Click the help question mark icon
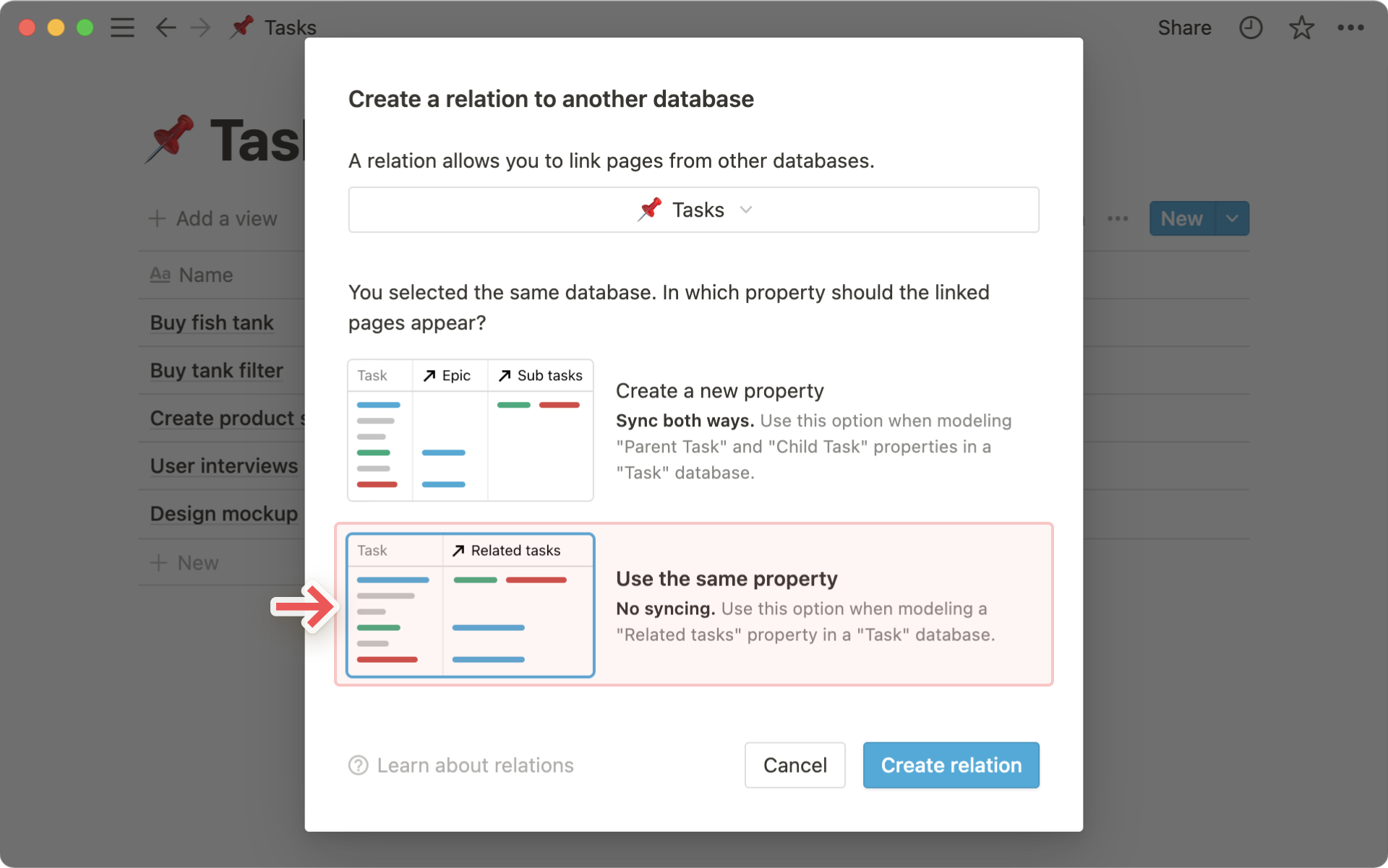This screenshot has width=1388, height=868. pos(359,765)
